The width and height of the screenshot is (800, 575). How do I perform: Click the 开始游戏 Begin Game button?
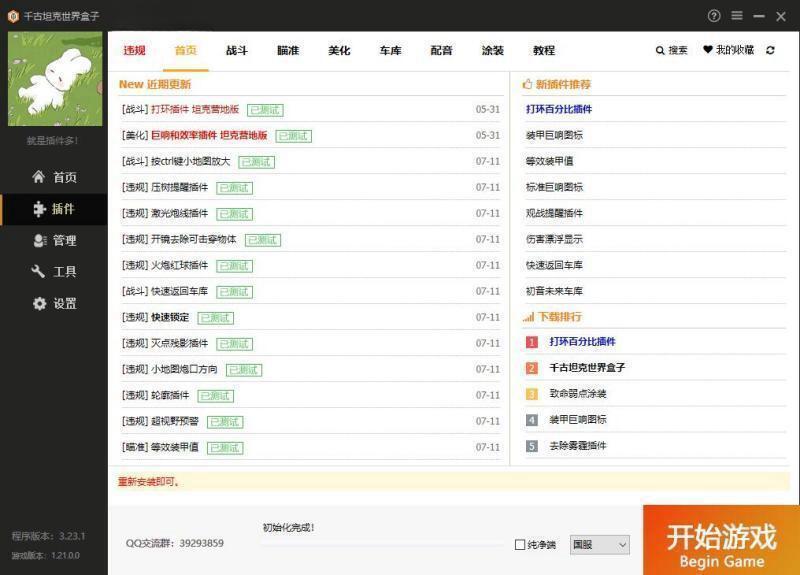[721, 540]
